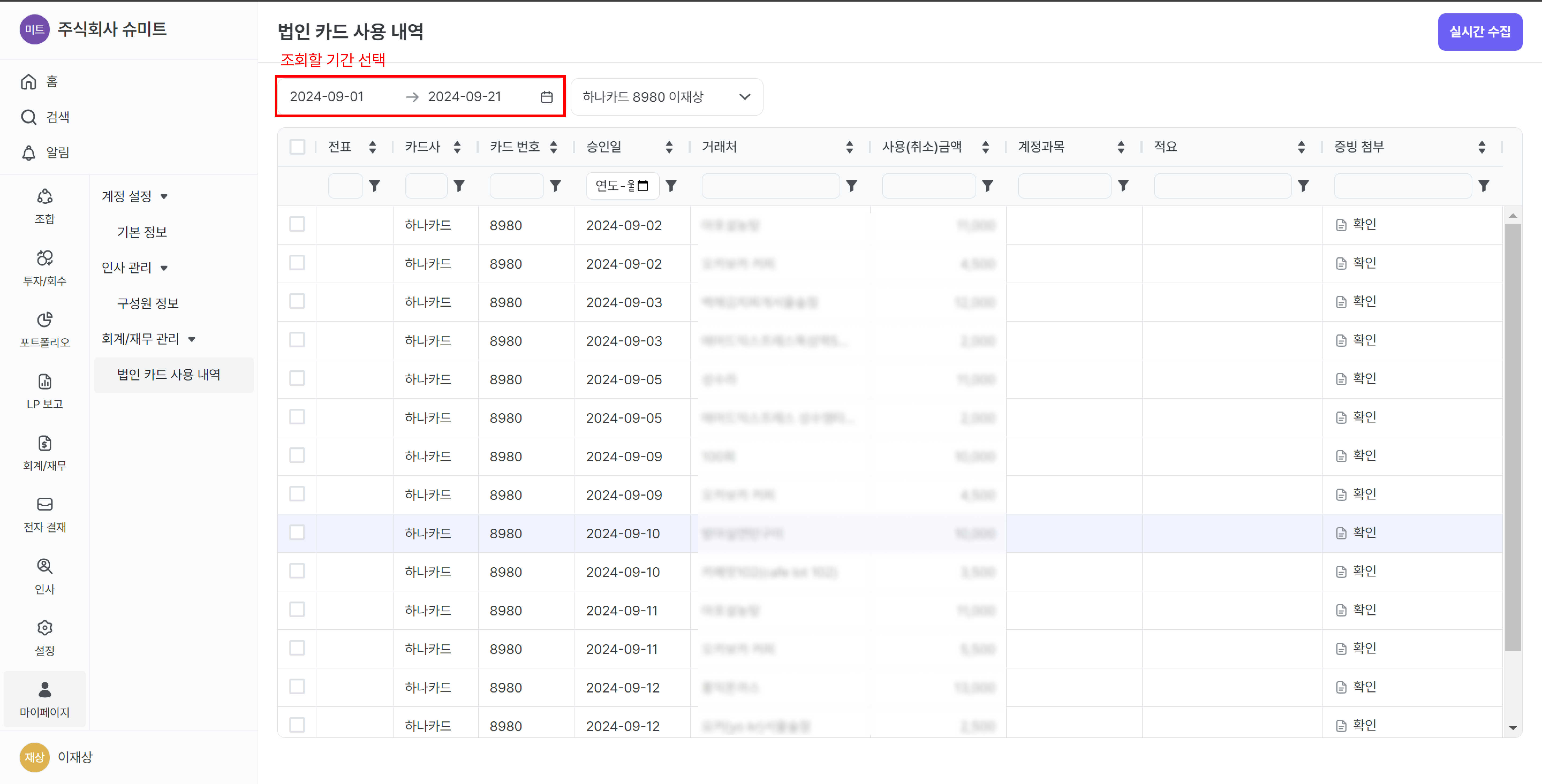
Task: Check the first 2024-09-05 row checkbox
Action: click(x=297, y=378)
